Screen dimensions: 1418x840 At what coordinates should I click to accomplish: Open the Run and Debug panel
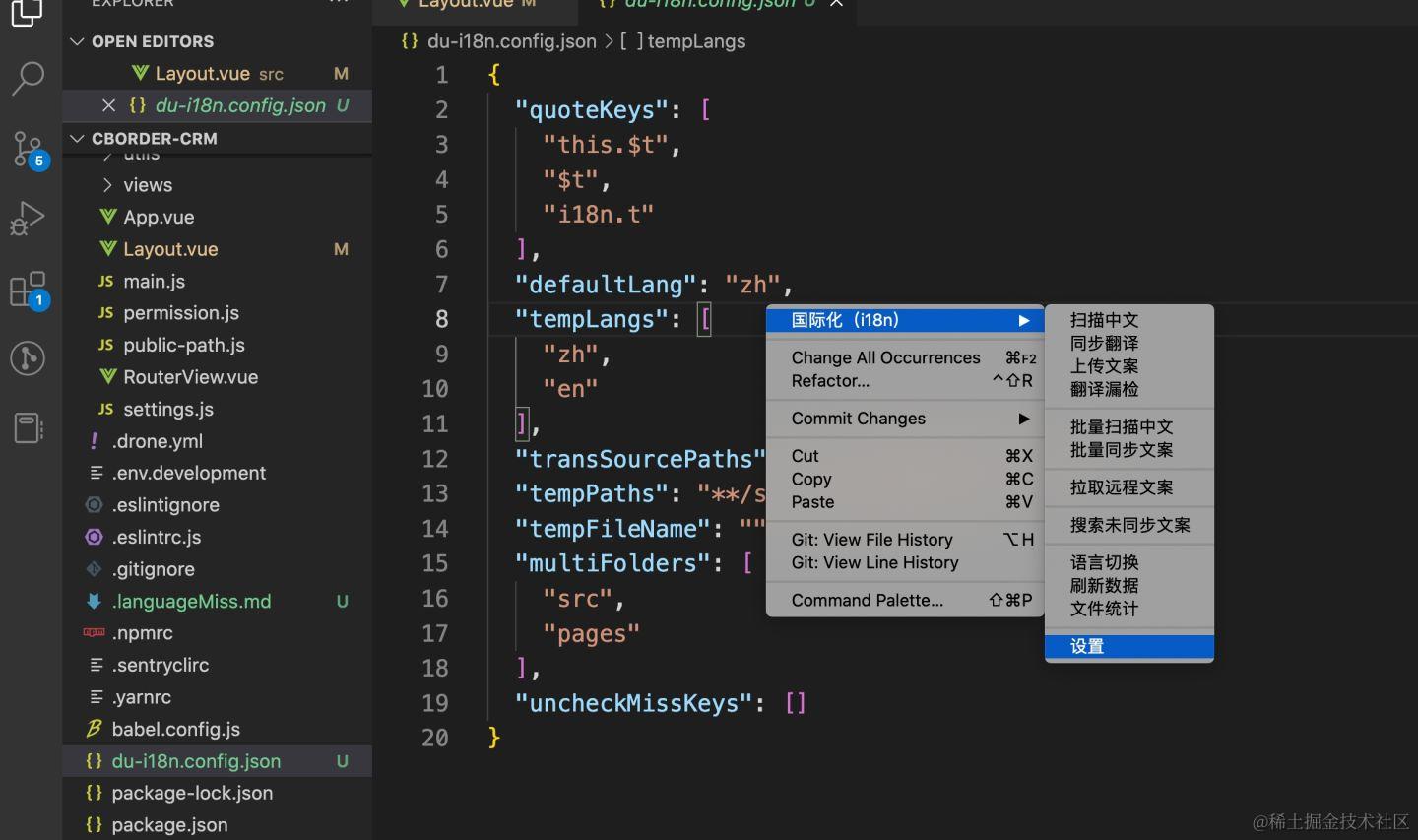[x=29, y=217]
